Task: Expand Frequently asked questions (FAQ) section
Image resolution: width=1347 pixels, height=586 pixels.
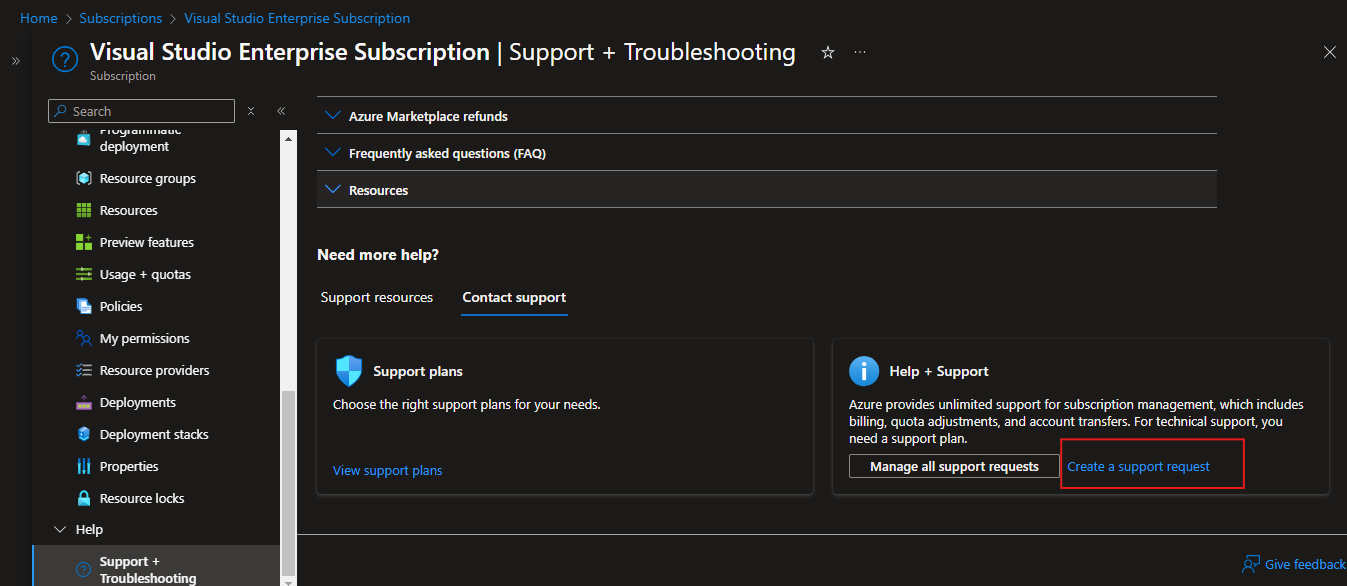Action: 767,153
